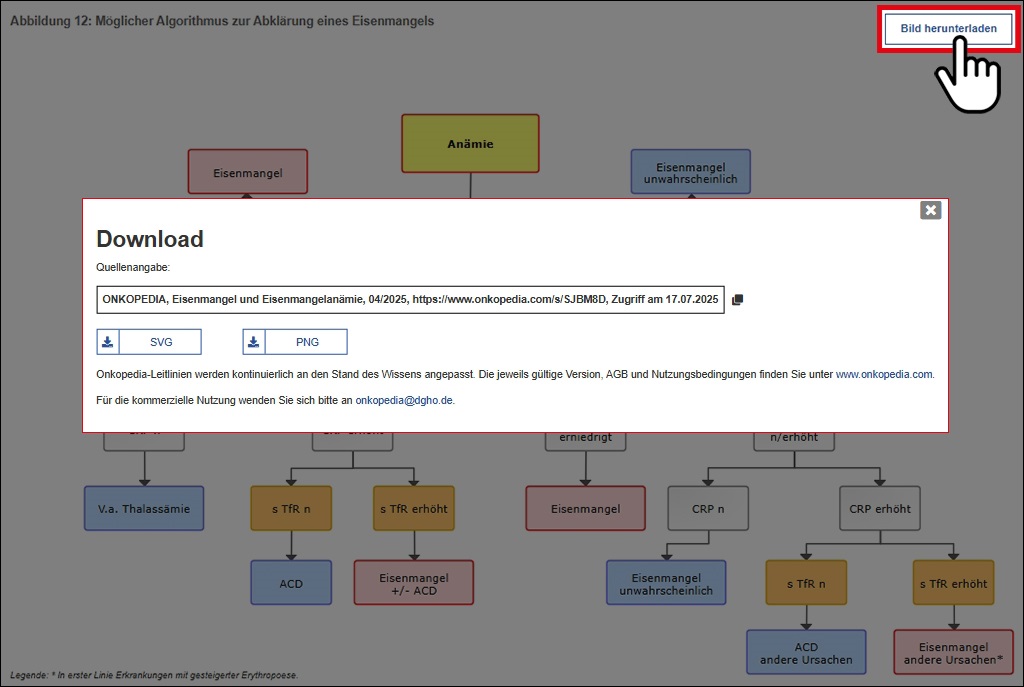Click the onkopedia@dgho.de email link
1024x687 pixels.
pos(405,400)
